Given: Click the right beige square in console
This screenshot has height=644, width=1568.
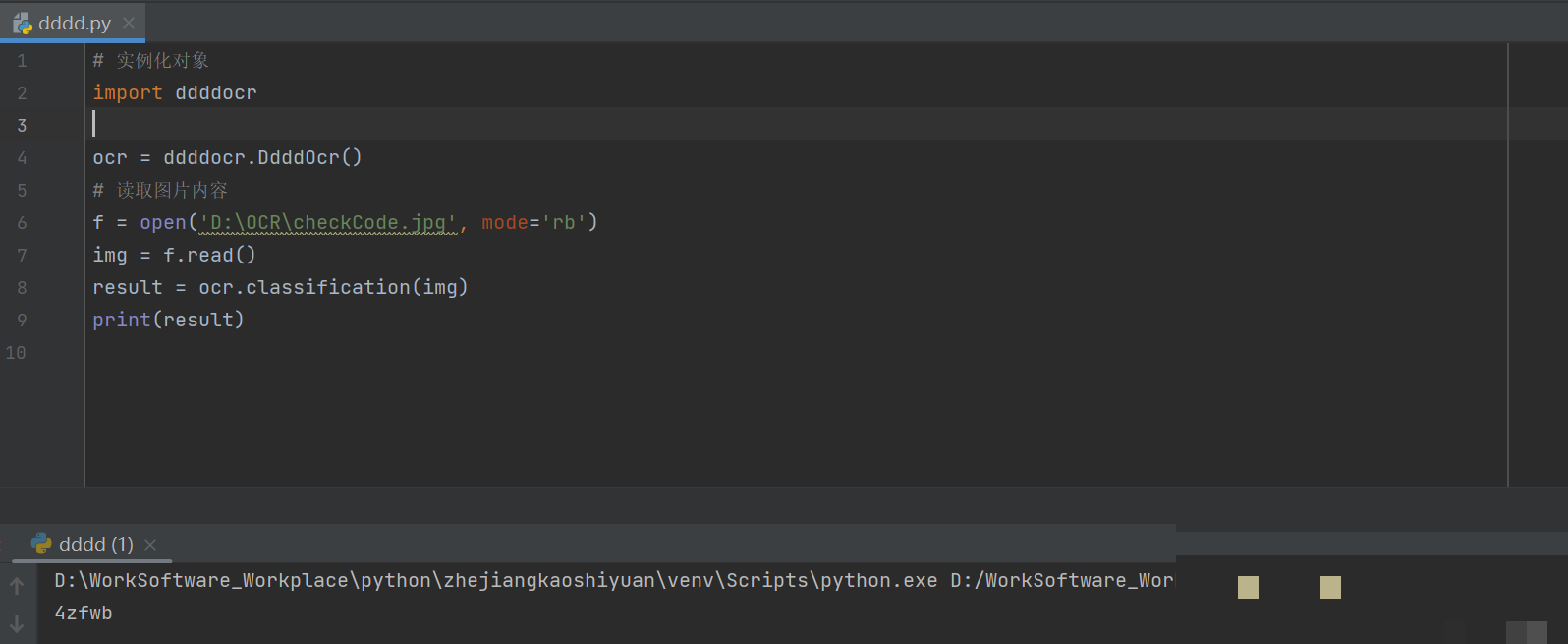Looking at the screenshot, I should pyautogui.click(x=1330, y=587).
